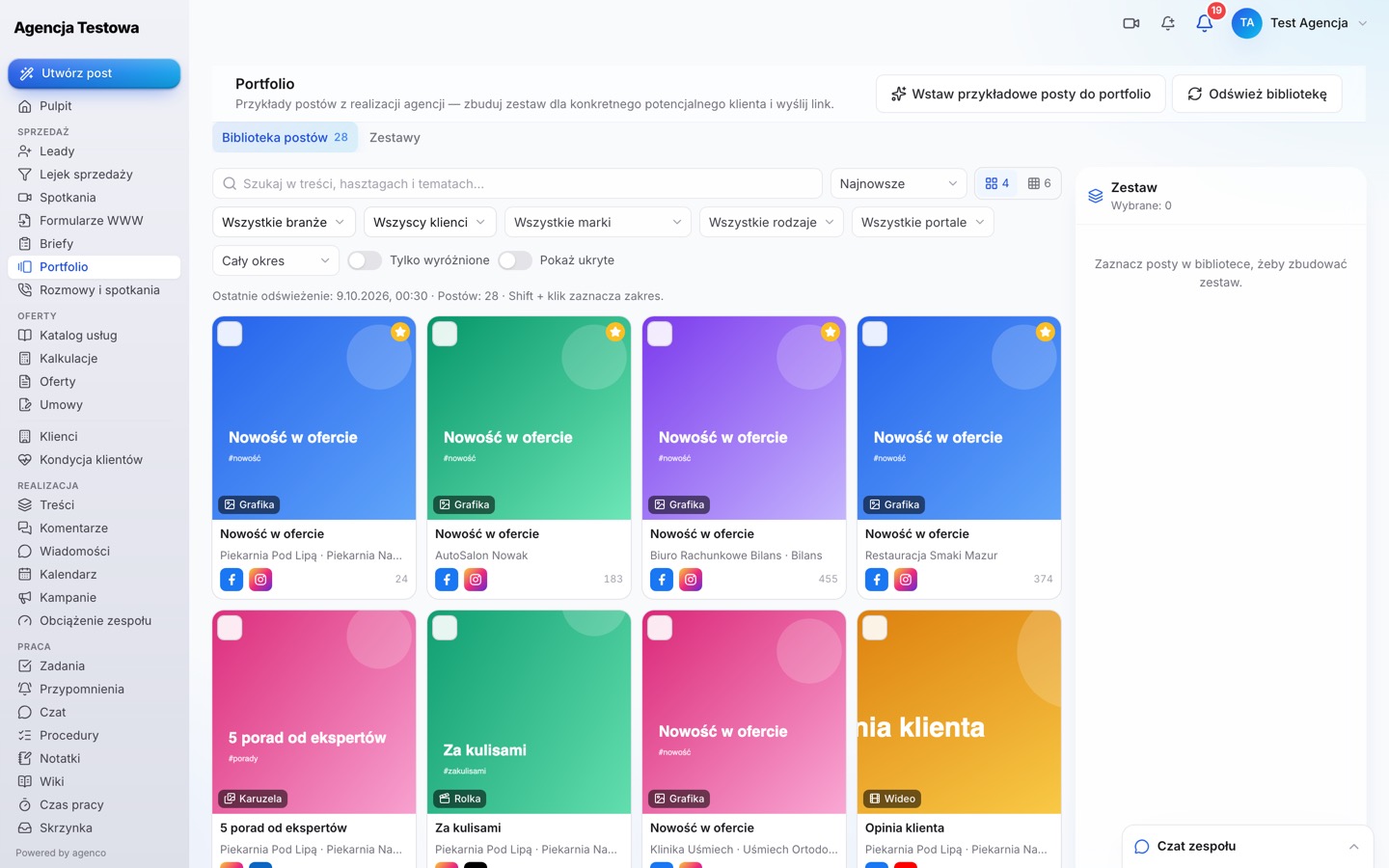Toggle Tylko wyróżnione switch

365,260
